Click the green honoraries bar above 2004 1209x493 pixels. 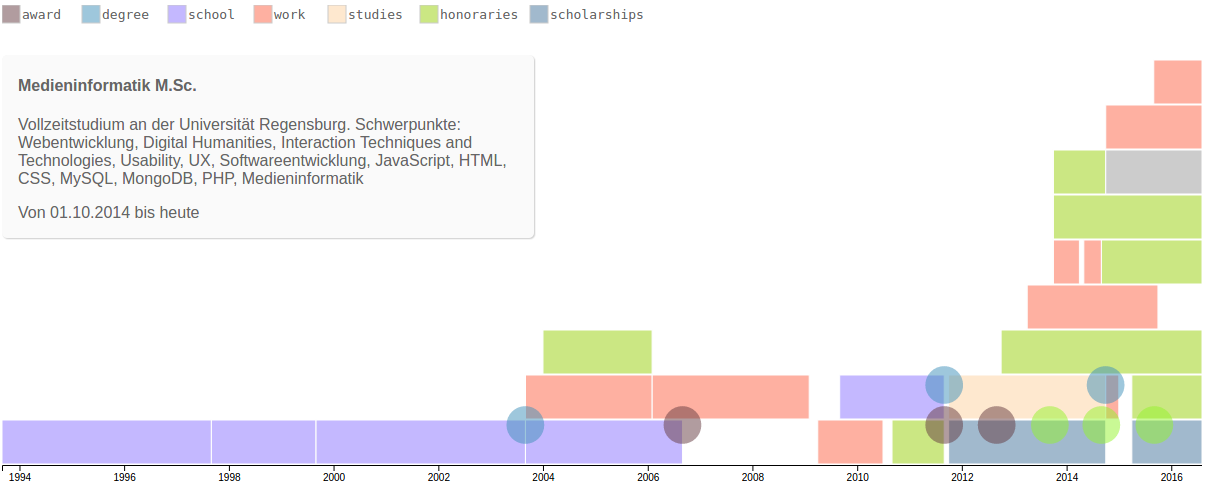click(597, 352)
